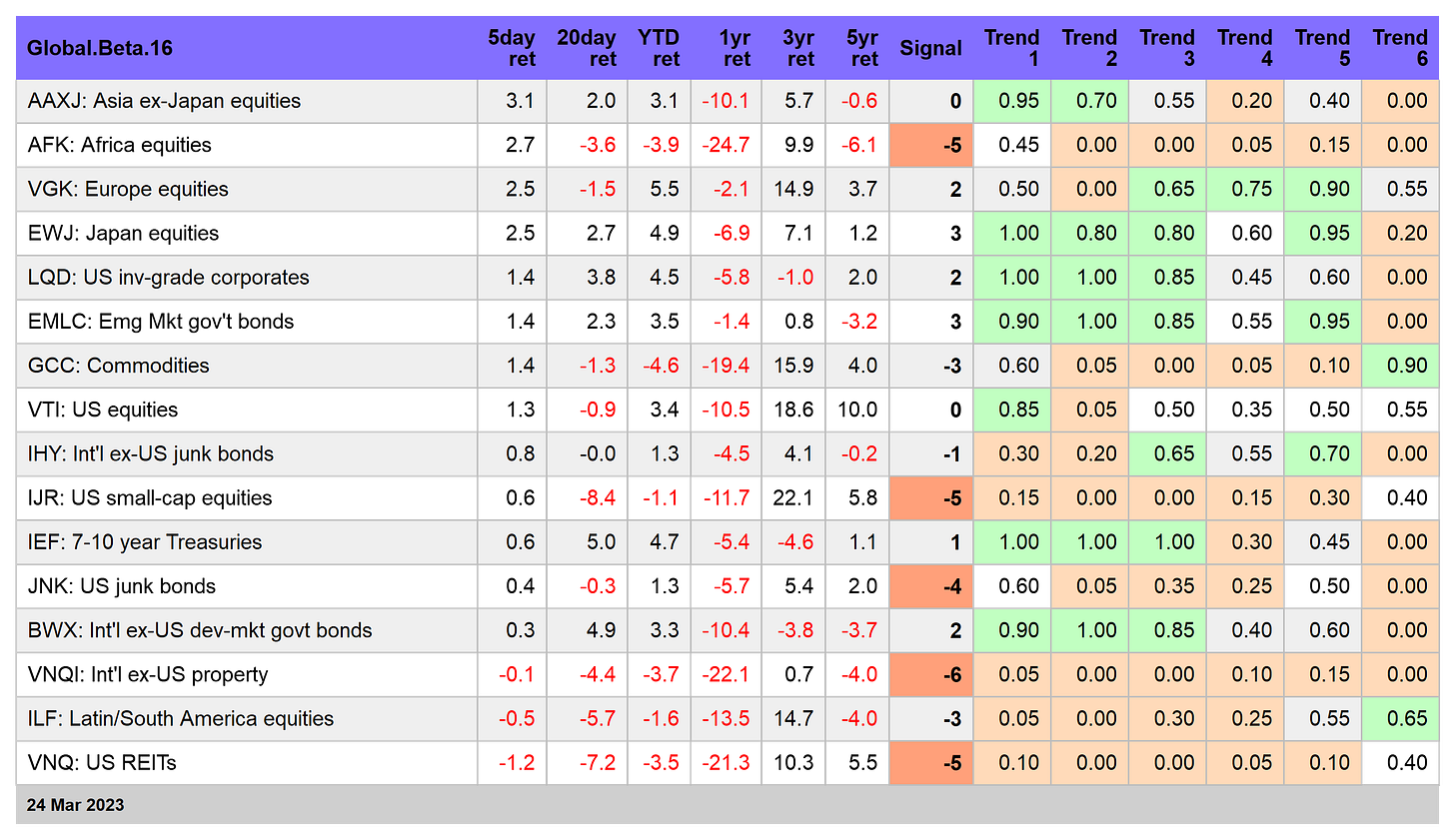The height and width of the screenshot is (840, 1455).
Task: Select the EWJ: Japan equities row label
Action: tap(123, 233)
